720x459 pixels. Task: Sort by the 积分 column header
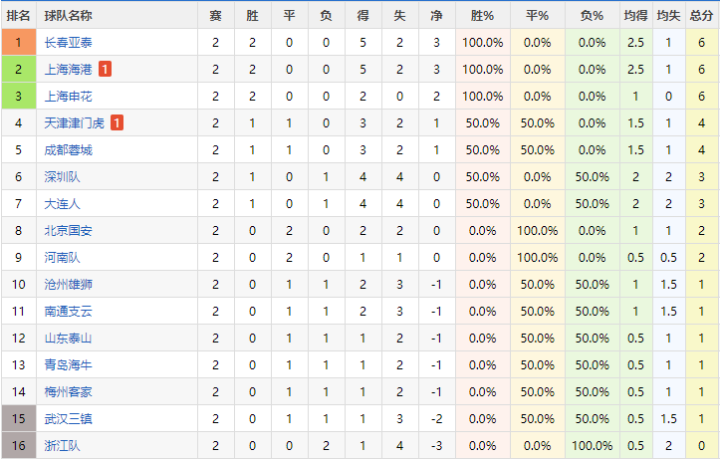[x=702, y=16]
